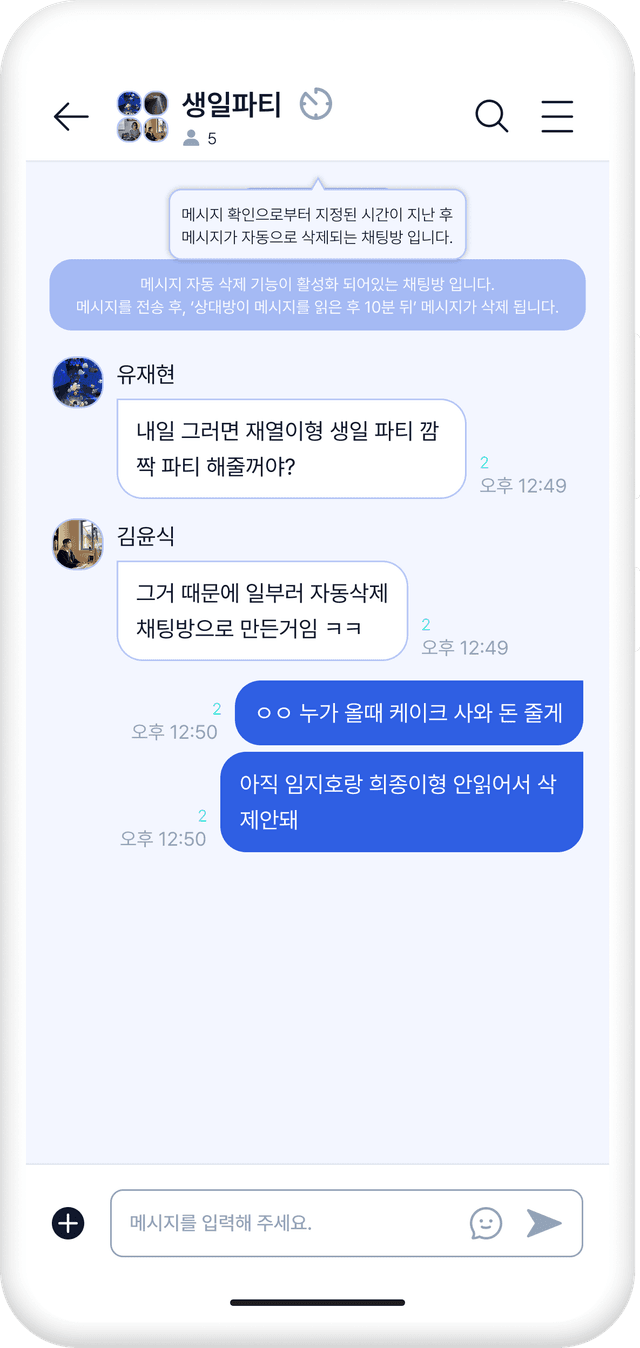
Task: Tap the home indicator bar at the bottom
Action: tap(320, 1302)
